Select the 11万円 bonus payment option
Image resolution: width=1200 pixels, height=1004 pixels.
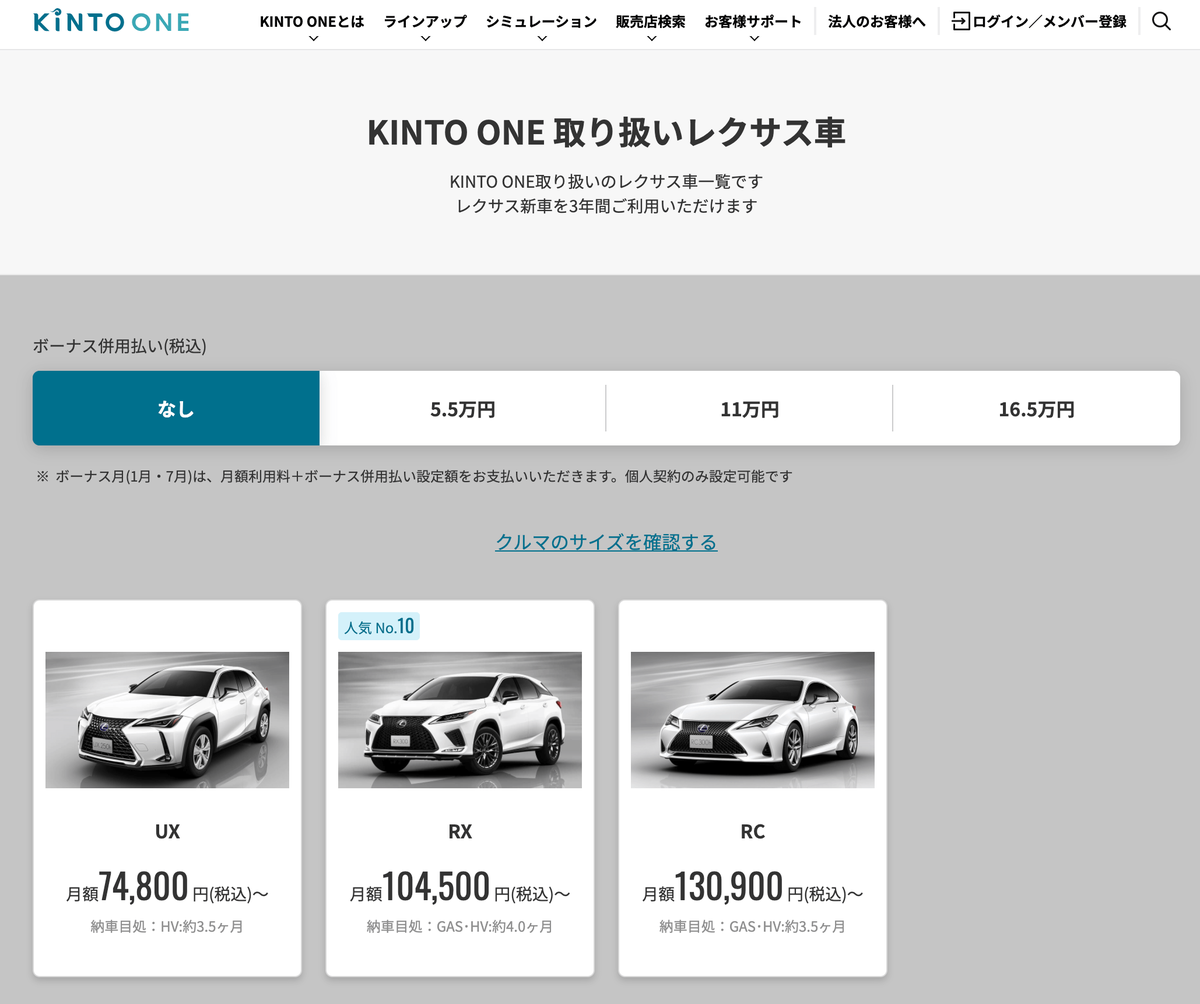point(749,408)
